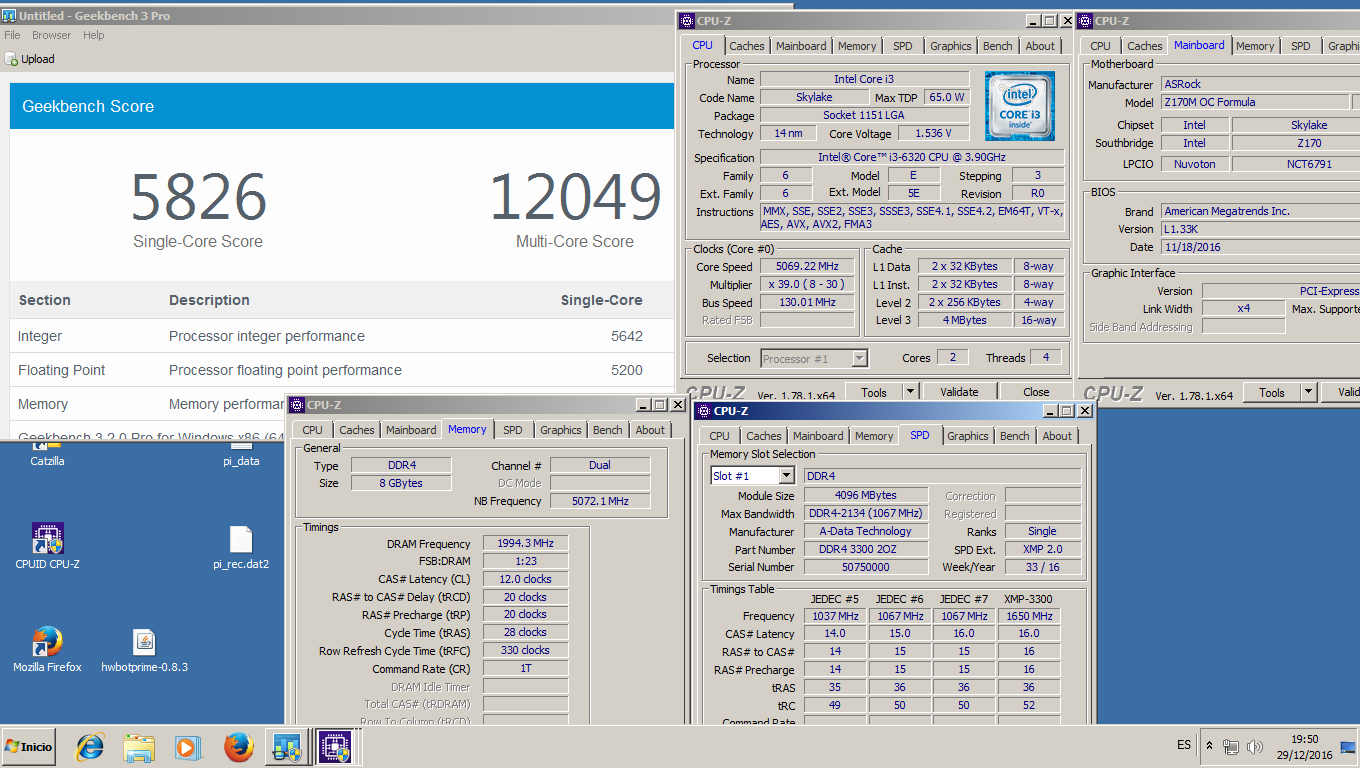Viewport: 1360px width, 768px height.
Task: Click the 5826 single-core score
Action: click(198, 197)
